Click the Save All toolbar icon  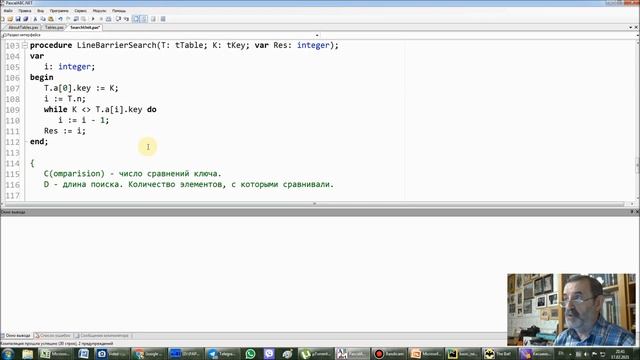25,19
